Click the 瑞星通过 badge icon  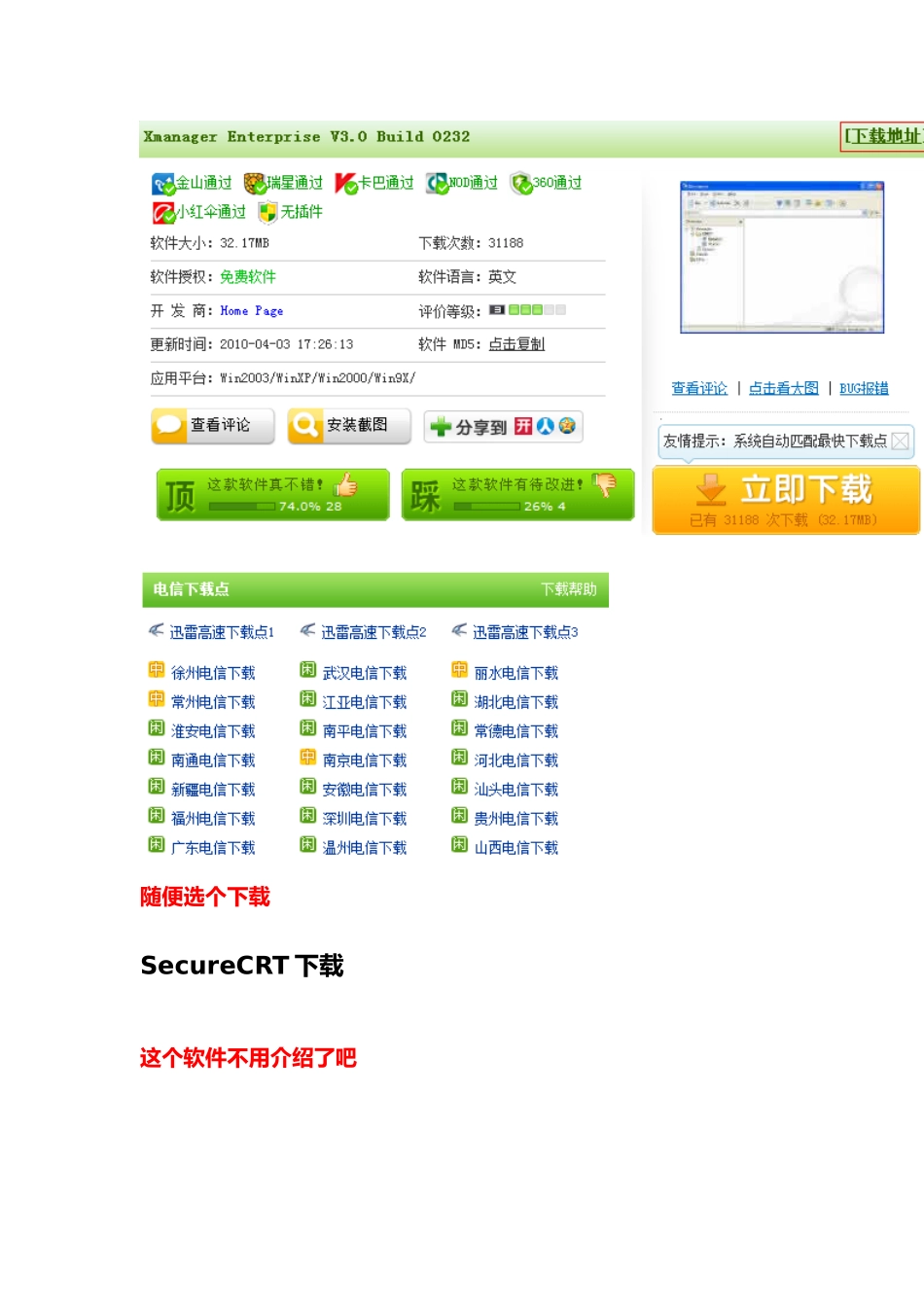pyautogui.click(x=255, y=183)
